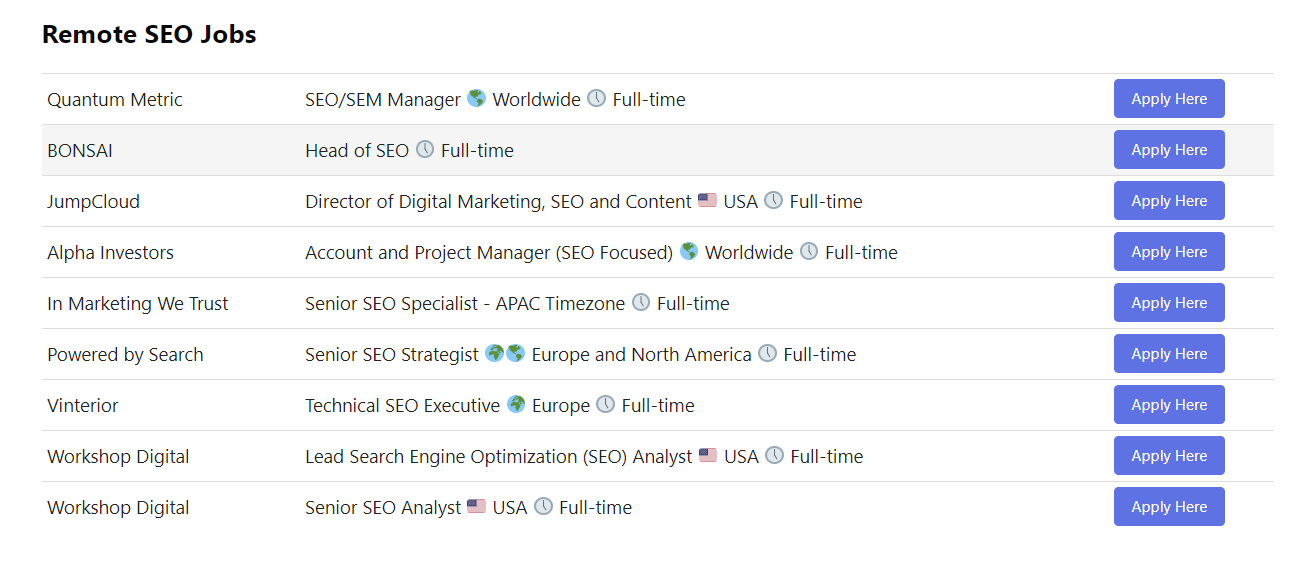This screenshot has width=1314, height=561.
Task: Click the Head of SEO job title
Action: click(357, 151)
